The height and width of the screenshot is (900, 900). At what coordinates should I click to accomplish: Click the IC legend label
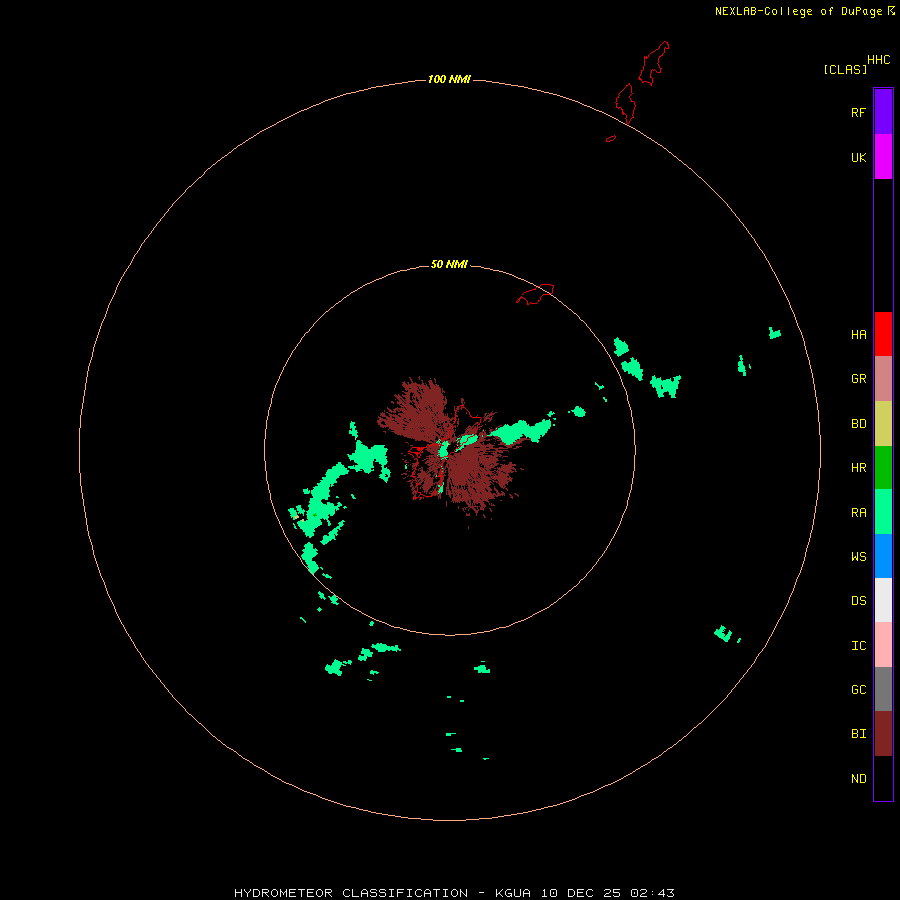coord(858,646)
